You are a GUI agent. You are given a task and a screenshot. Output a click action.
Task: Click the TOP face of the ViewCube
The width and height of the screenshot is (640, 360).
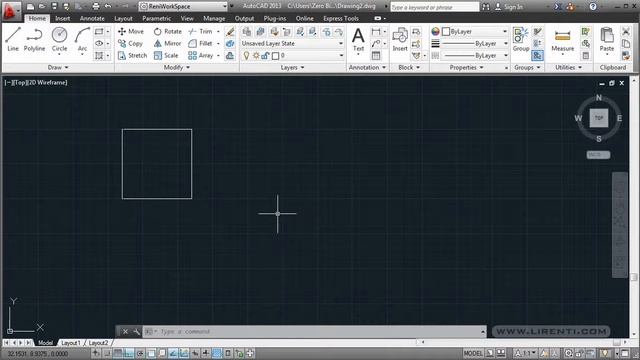pyautogui.click(x=599, y=118)
